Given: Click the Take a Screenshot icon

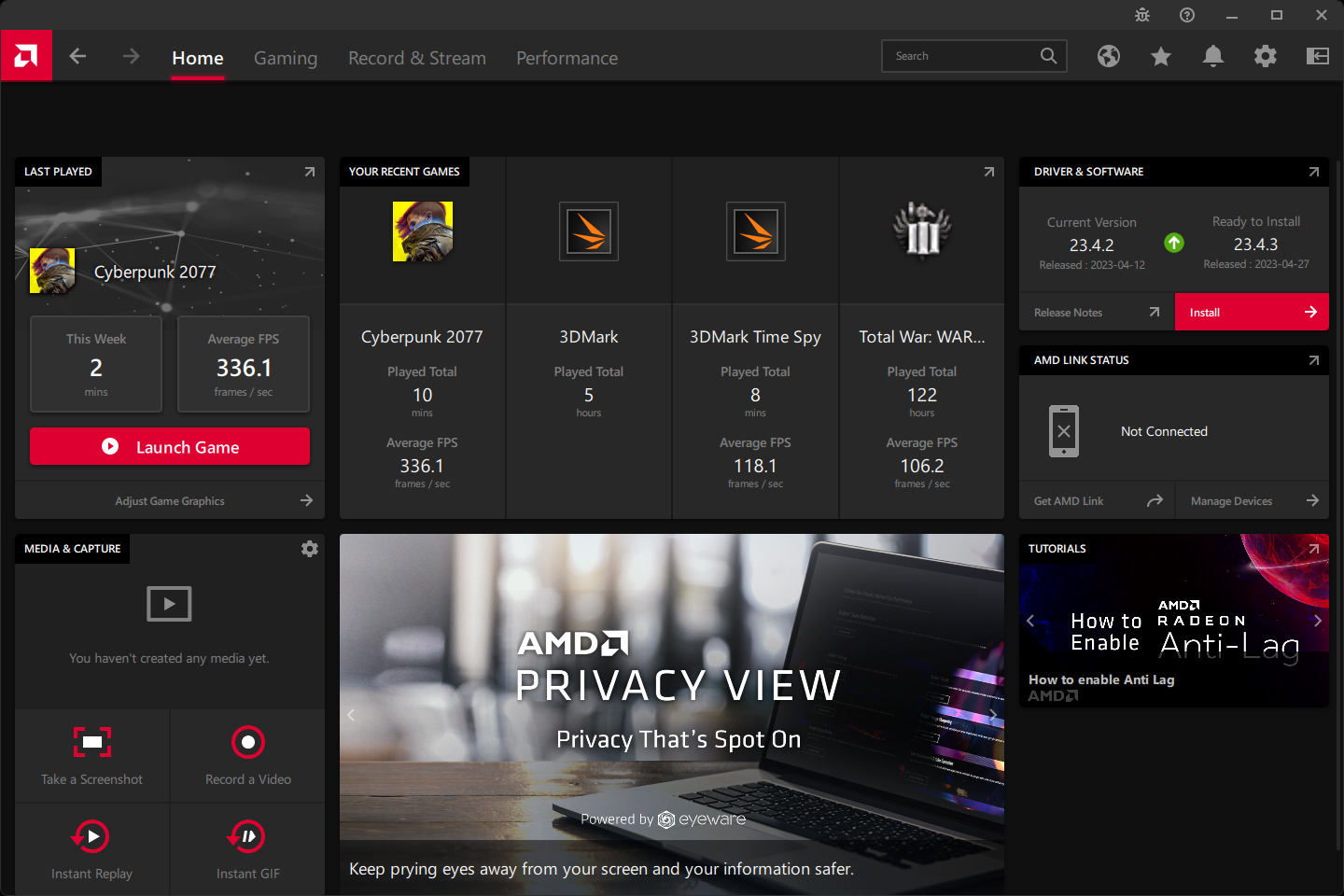Looking at the screenshot, I should pos(92,742).
